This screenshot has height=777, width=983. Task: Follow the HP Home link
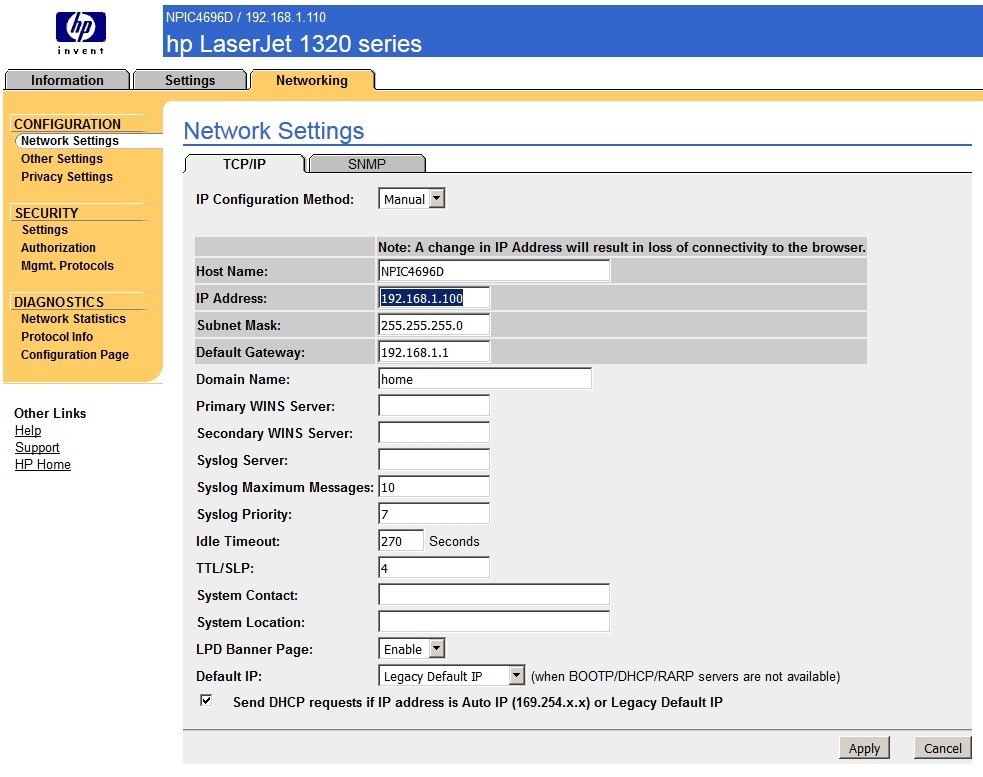(43, 465)
